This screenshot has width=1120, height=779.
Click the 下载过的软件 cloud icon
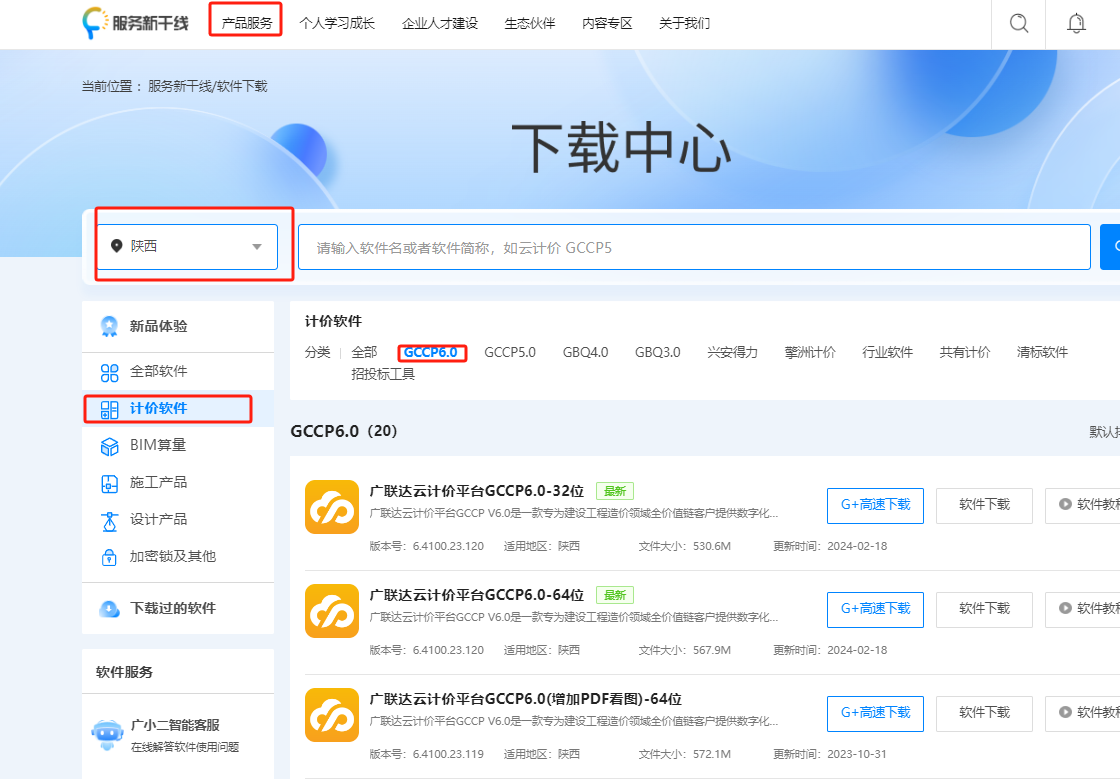[x=109, y=608]
